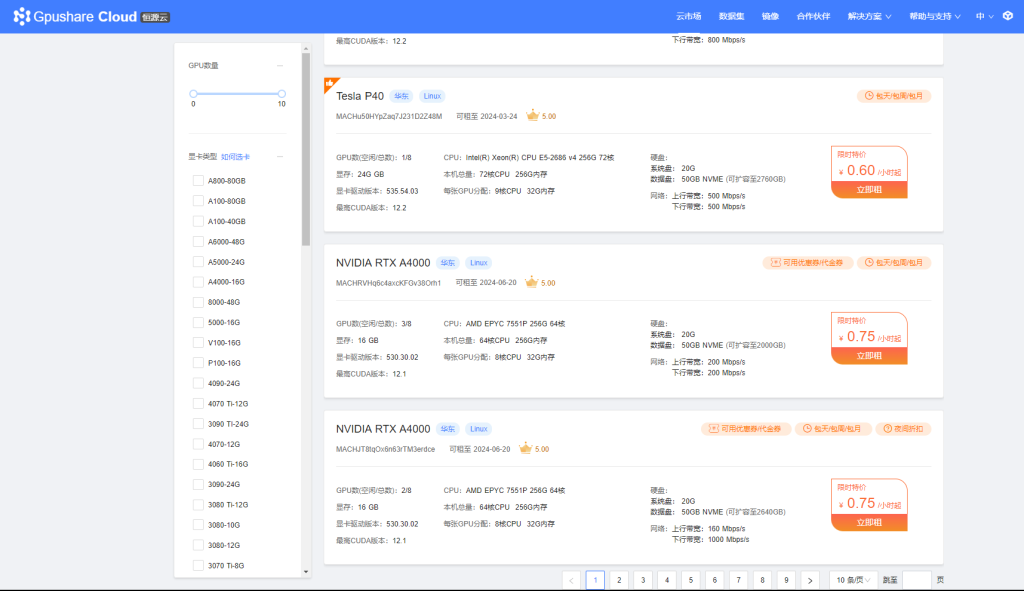The height and width of the screenshot is (591, 1024).
Task: Click the 跳至 page number input field
Action: tap(917, 580)
